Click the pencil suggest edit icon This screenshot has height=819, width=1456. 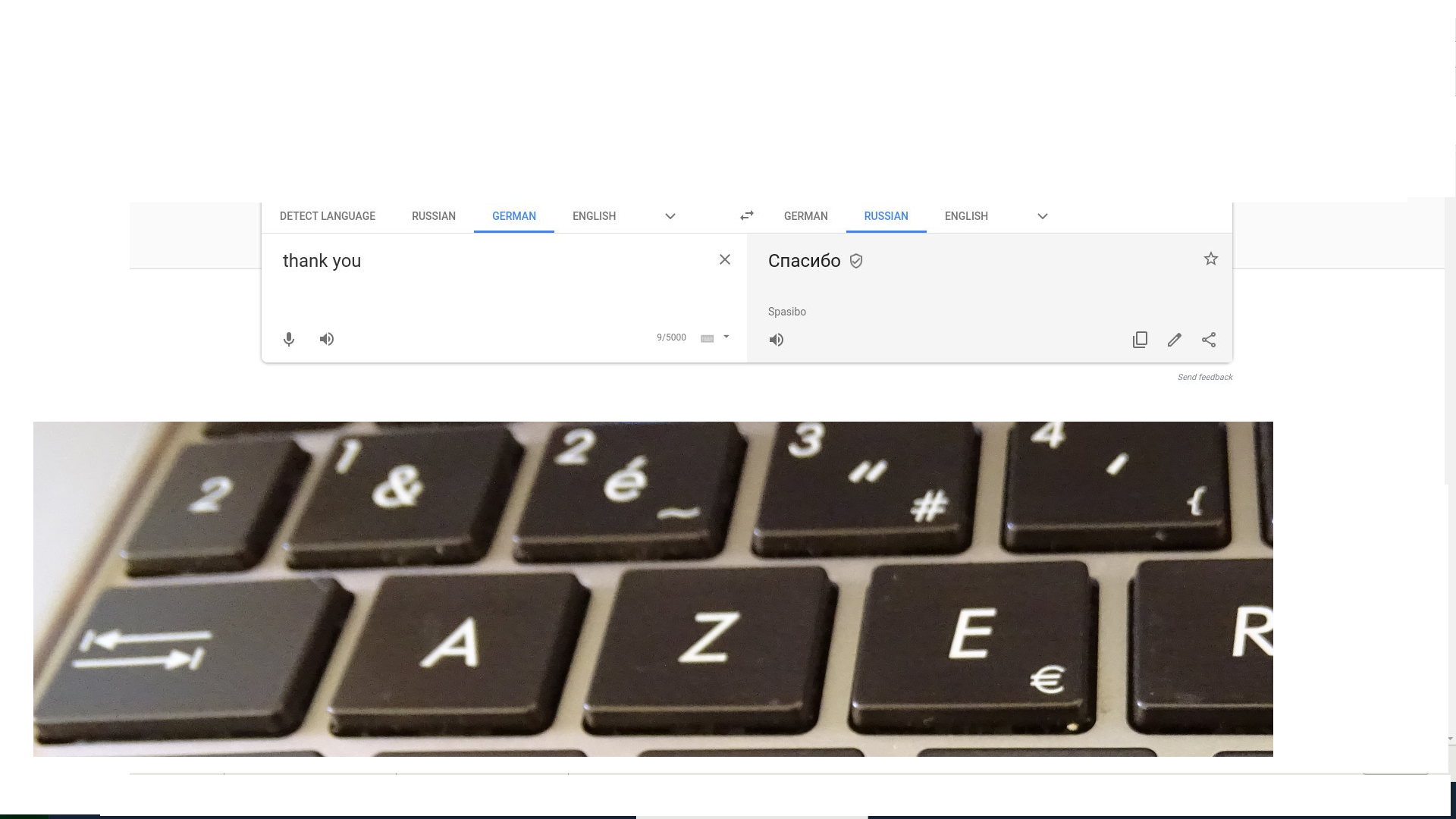1175,340
